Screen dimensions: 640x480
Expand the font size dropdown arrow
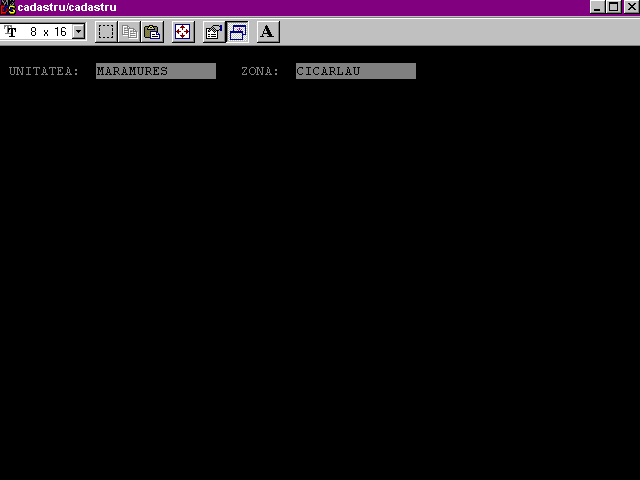pyautogui.click(x=79, y=32)
